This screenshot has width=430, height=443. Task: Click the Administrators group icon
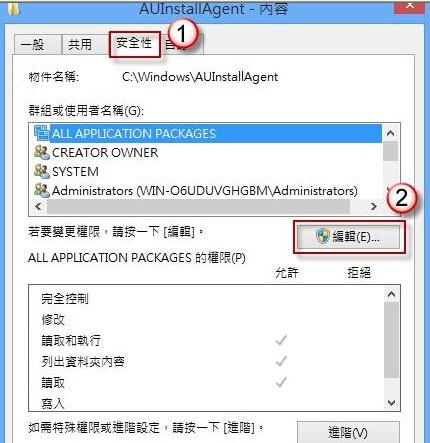click(42, 190)
